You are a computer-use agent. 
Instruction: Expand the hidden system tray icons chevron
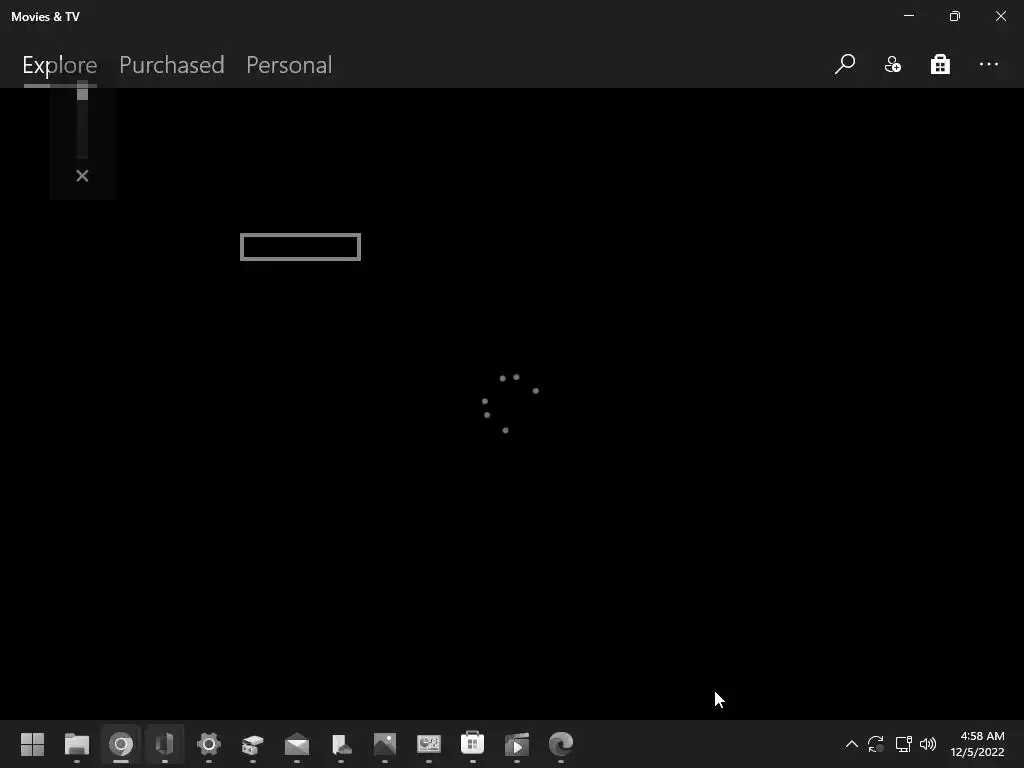(x=852, y=744)
